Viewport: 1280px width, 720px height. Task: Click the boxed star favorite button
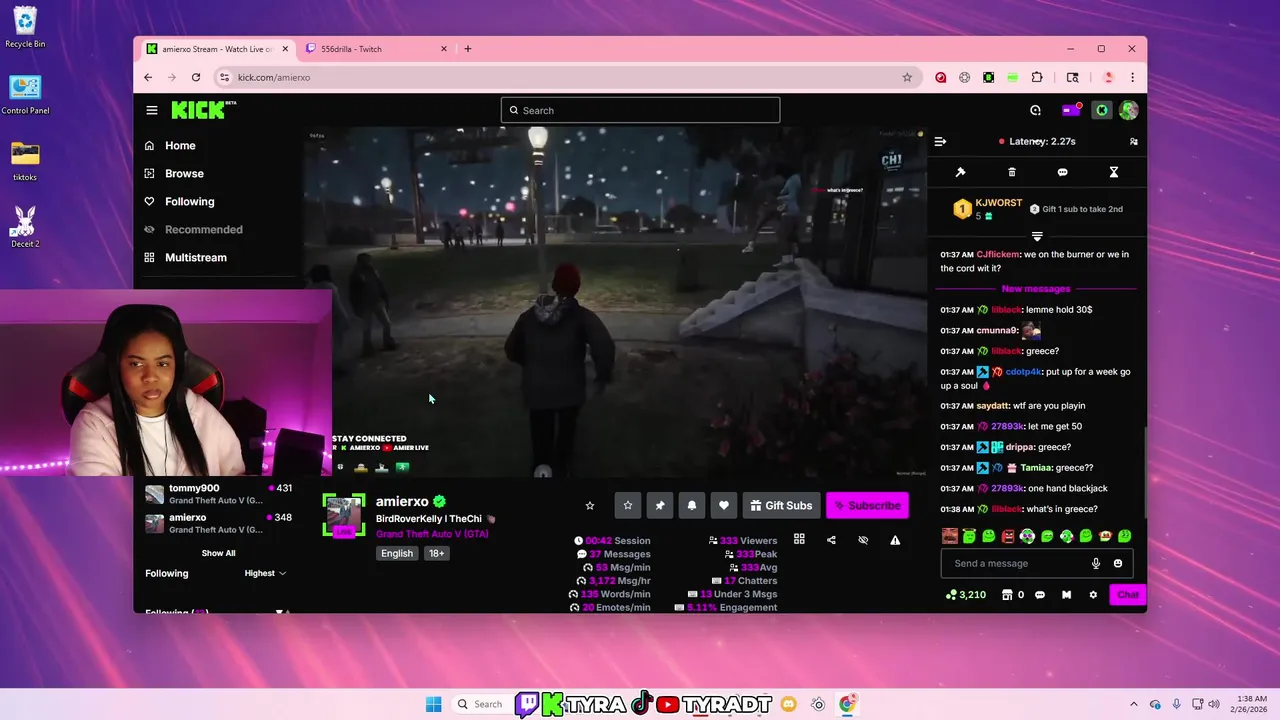(628, 506)
